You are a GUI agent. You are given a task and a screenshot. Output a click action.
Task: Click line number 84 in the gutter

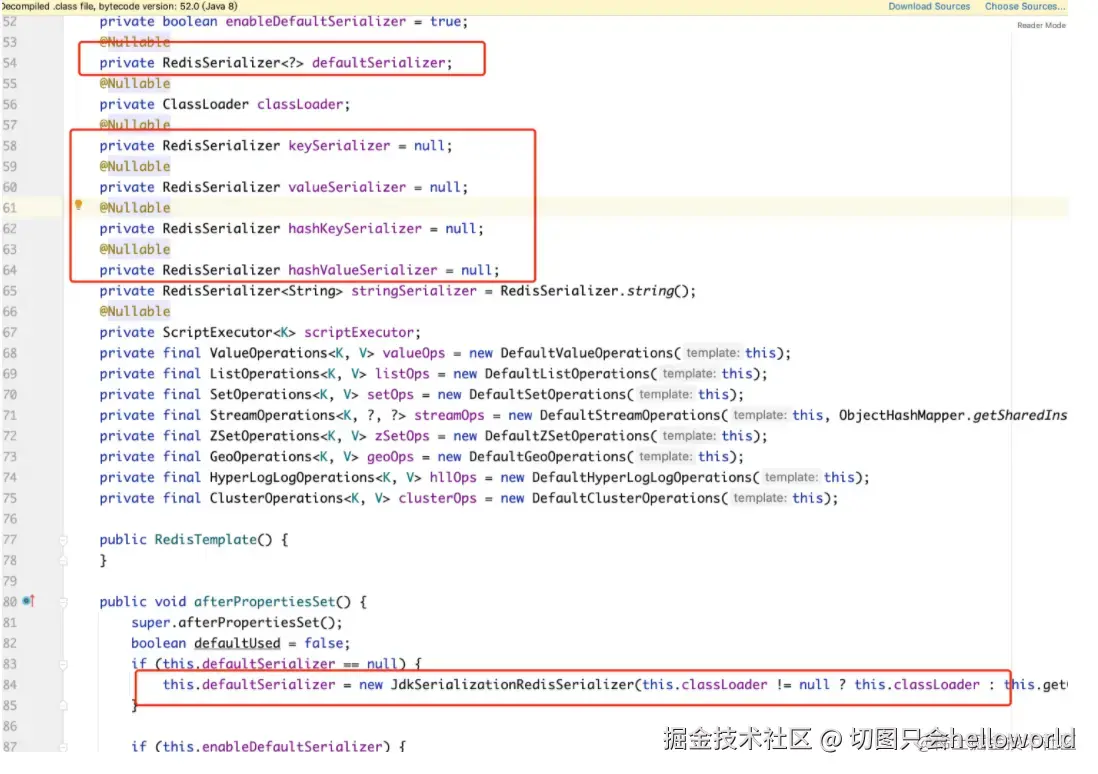pos(10,684)
